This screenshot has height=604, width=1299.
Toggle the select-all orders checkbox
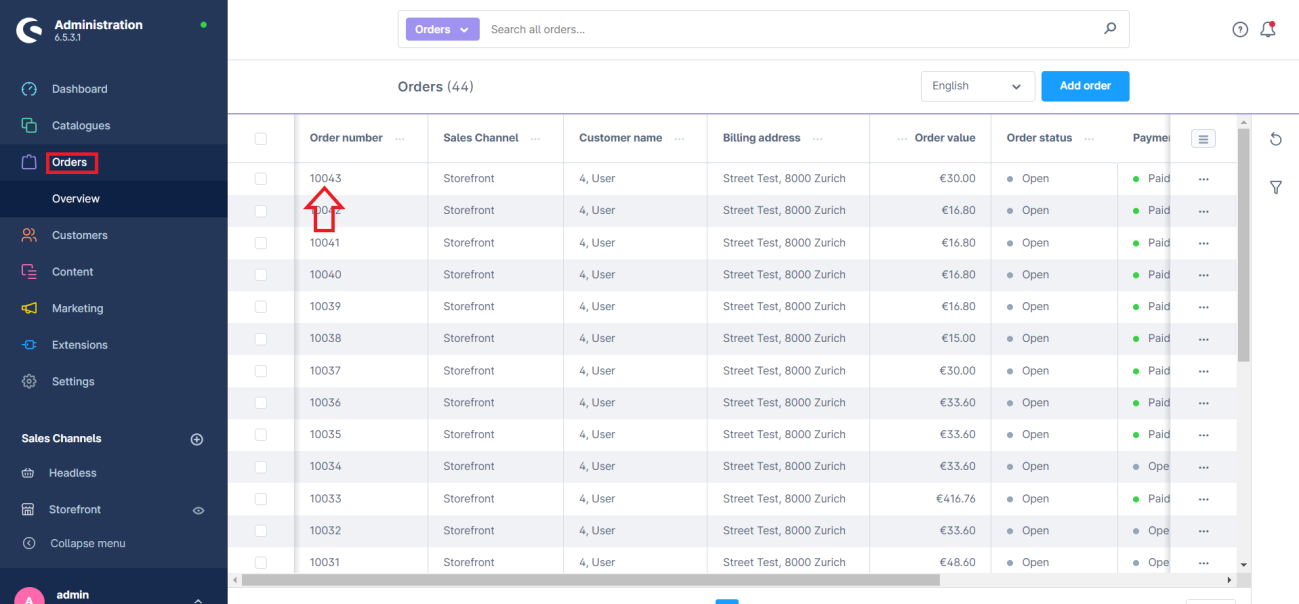261,139
